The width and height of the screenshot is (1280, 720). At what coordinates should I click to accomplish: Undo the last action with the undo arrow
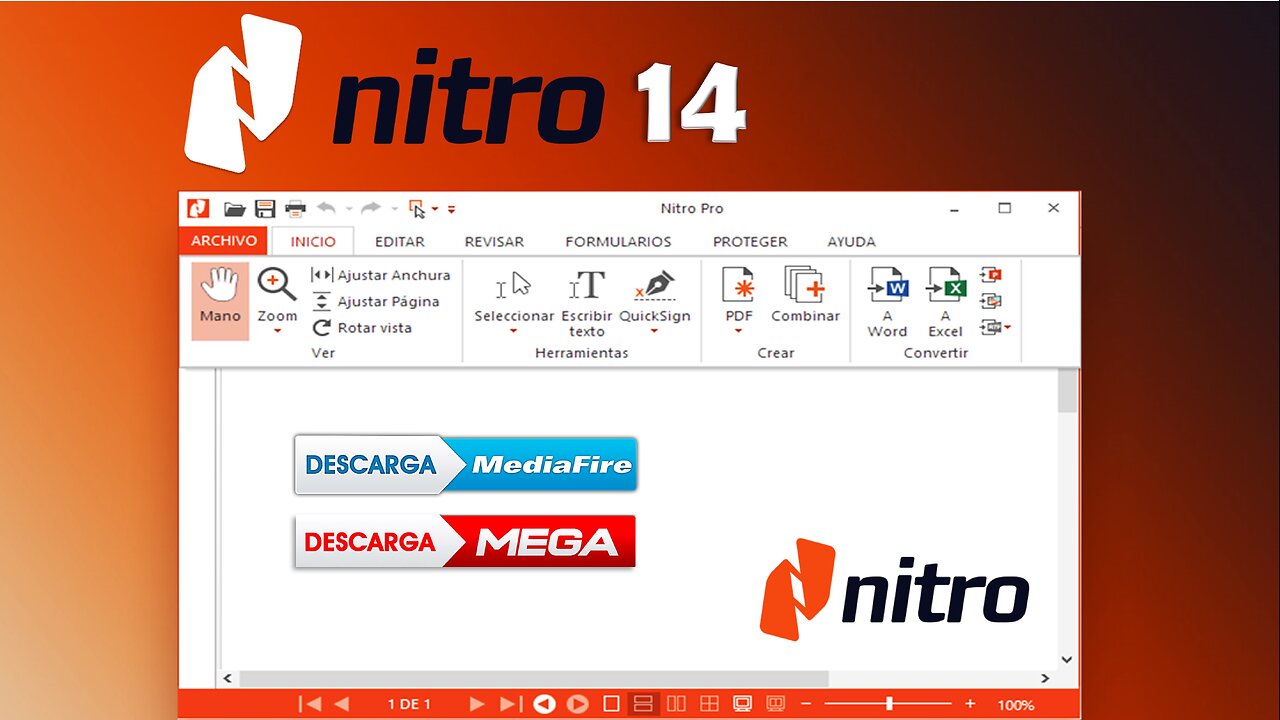326,208
